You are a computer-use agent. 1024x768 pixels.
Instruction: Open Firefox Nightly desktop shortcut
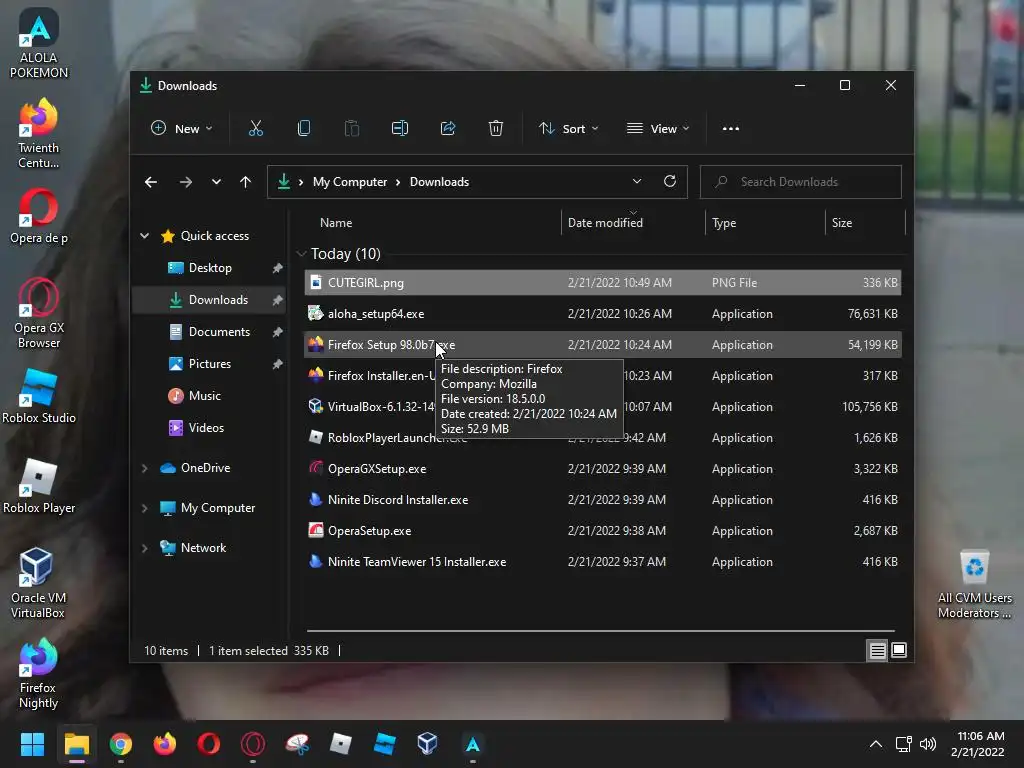pyautogui.click(x=38, y=674)
